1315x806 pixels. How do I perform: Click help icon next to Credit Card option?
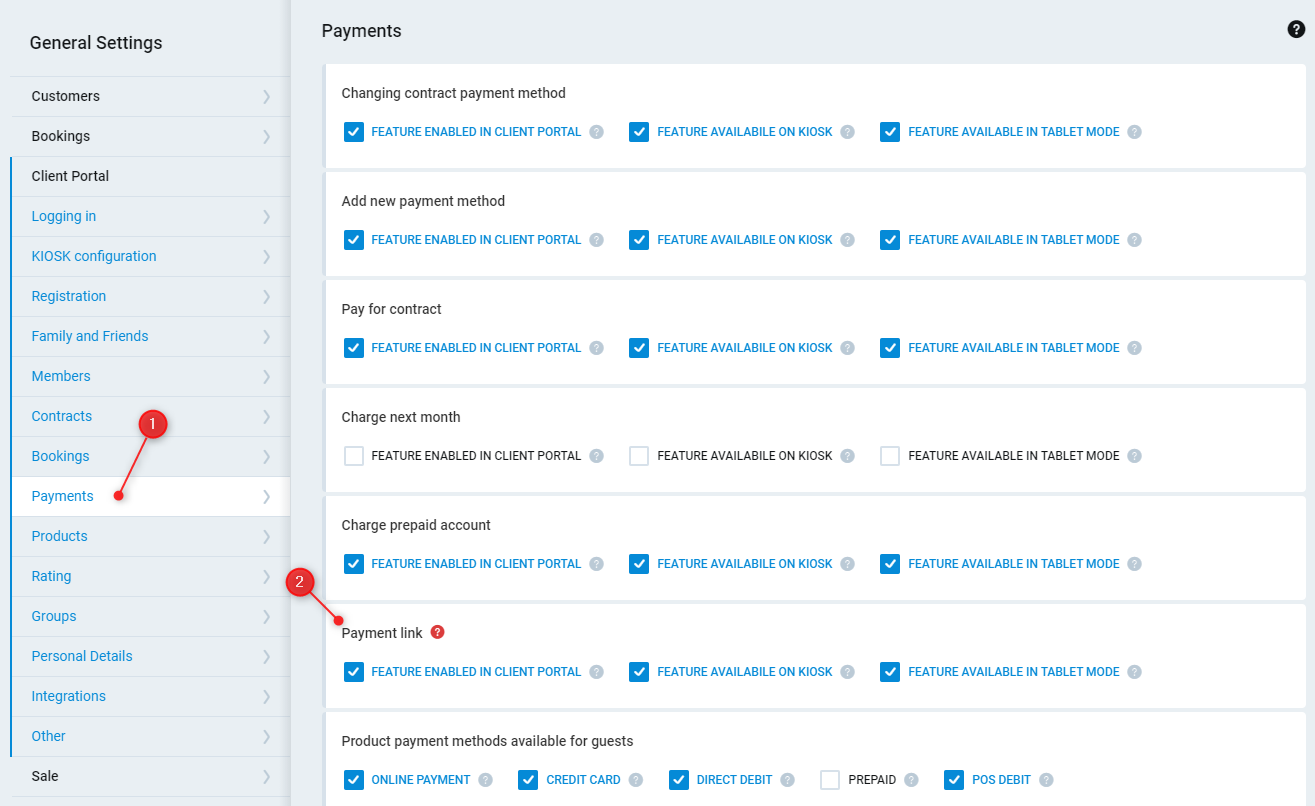coord(636,780)
